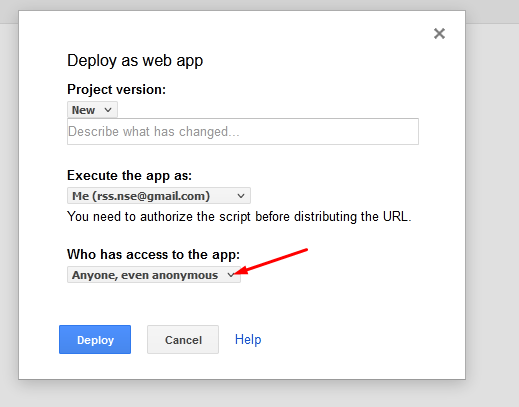Click the red annotation arrow
The height and width of the screenshot is (407, 519).
pyautogui.click(x=271, y=262)
